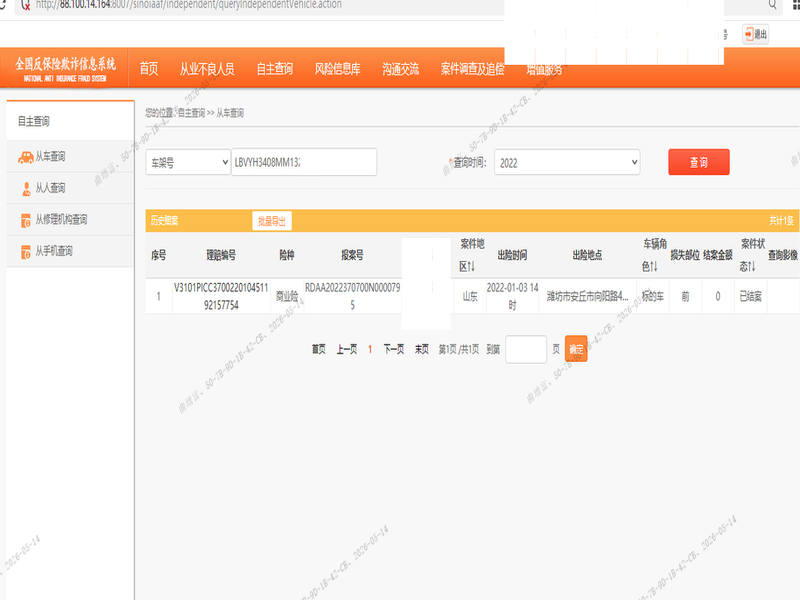Image resolution: width=800 pixels, height=600 pixels.
Task: Click the 历史赔案 header label
Action: click(164, 221)
